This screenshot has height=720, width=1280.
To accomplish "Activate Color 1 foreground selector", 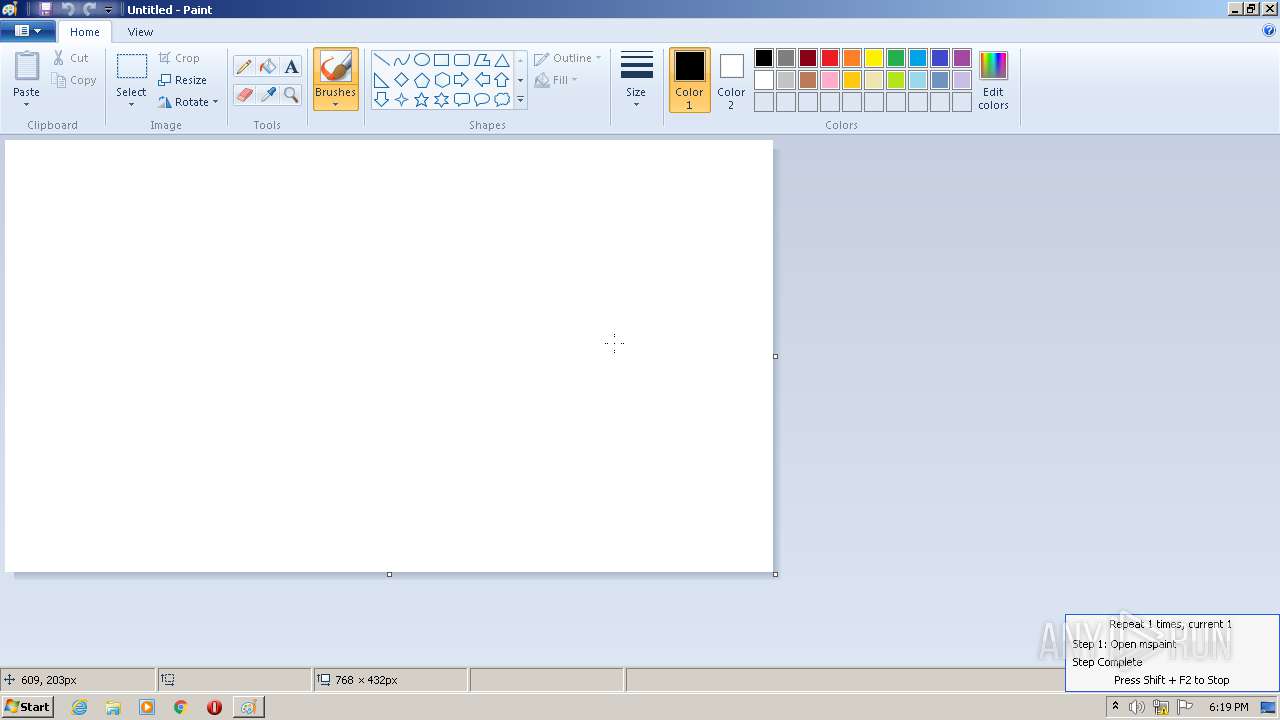I will 689,80.
